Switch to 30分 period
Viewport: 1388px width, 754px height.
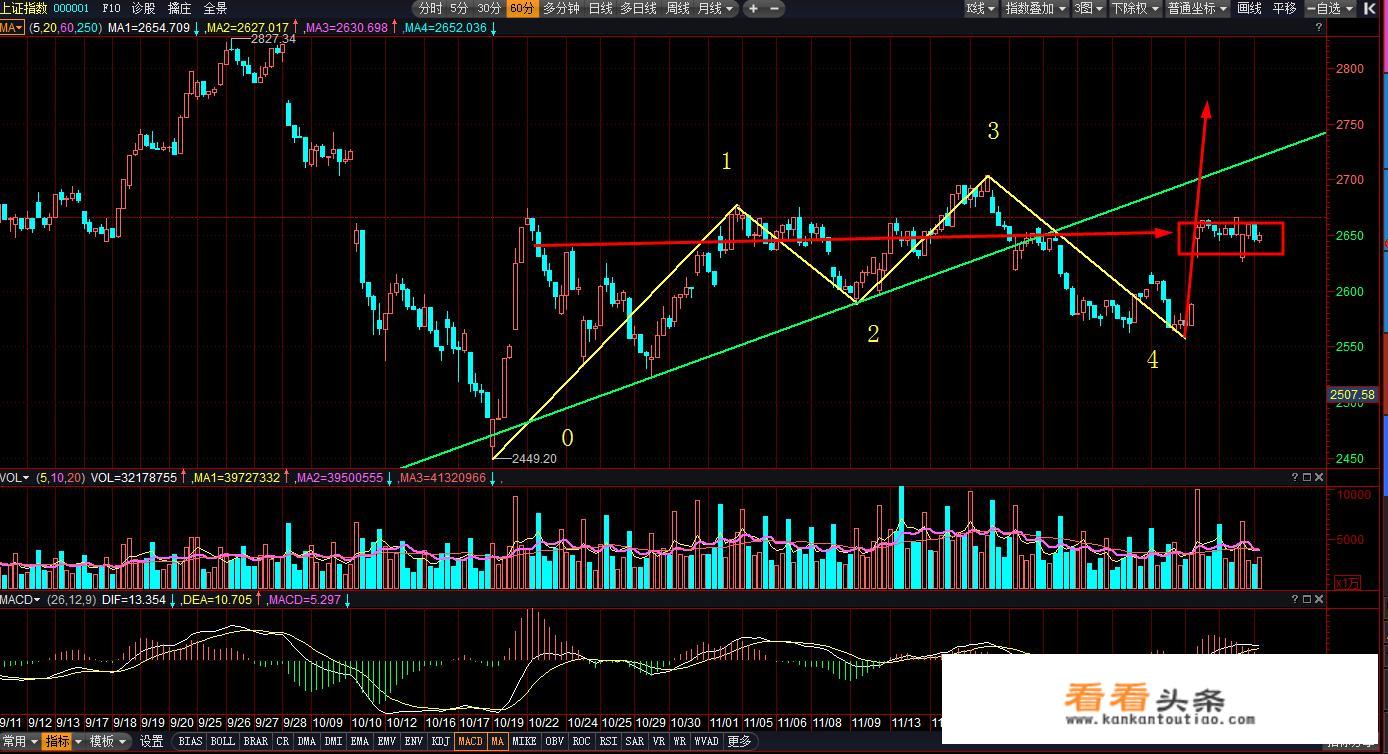(x=488, y=8)
